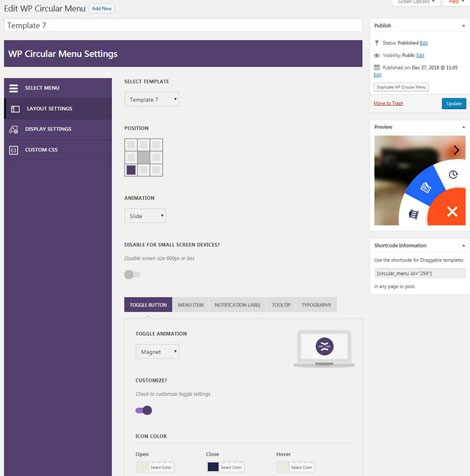Click the Custom CSS sidebar icon

pos(14,150)
